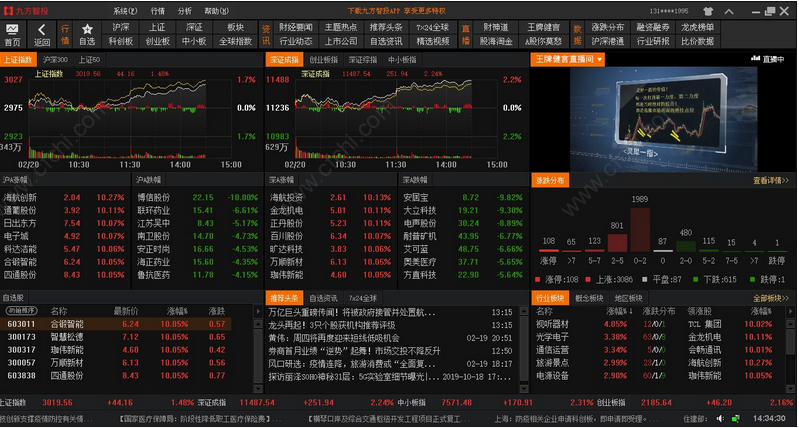The image size is (799, 428).
Task: Open 沪深 market button
Action: (x=121, y=28)
